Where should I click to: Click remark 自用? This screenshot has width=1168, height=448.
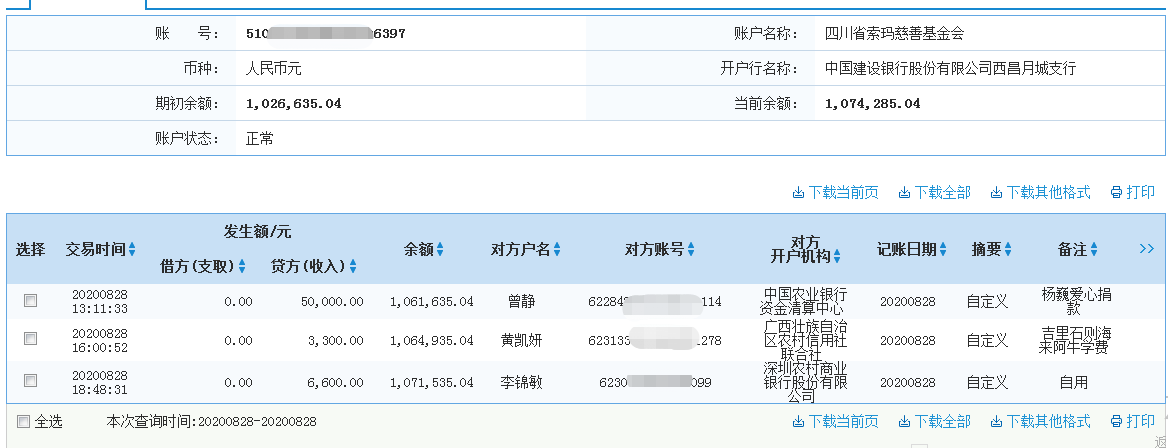coord(1073,382)
